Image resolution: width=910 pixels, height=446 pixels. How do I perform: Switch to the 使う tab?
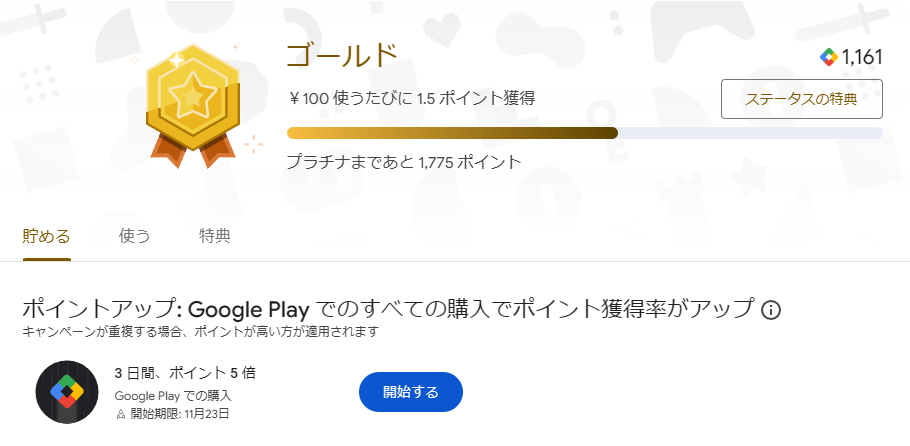tap(135, 237)
